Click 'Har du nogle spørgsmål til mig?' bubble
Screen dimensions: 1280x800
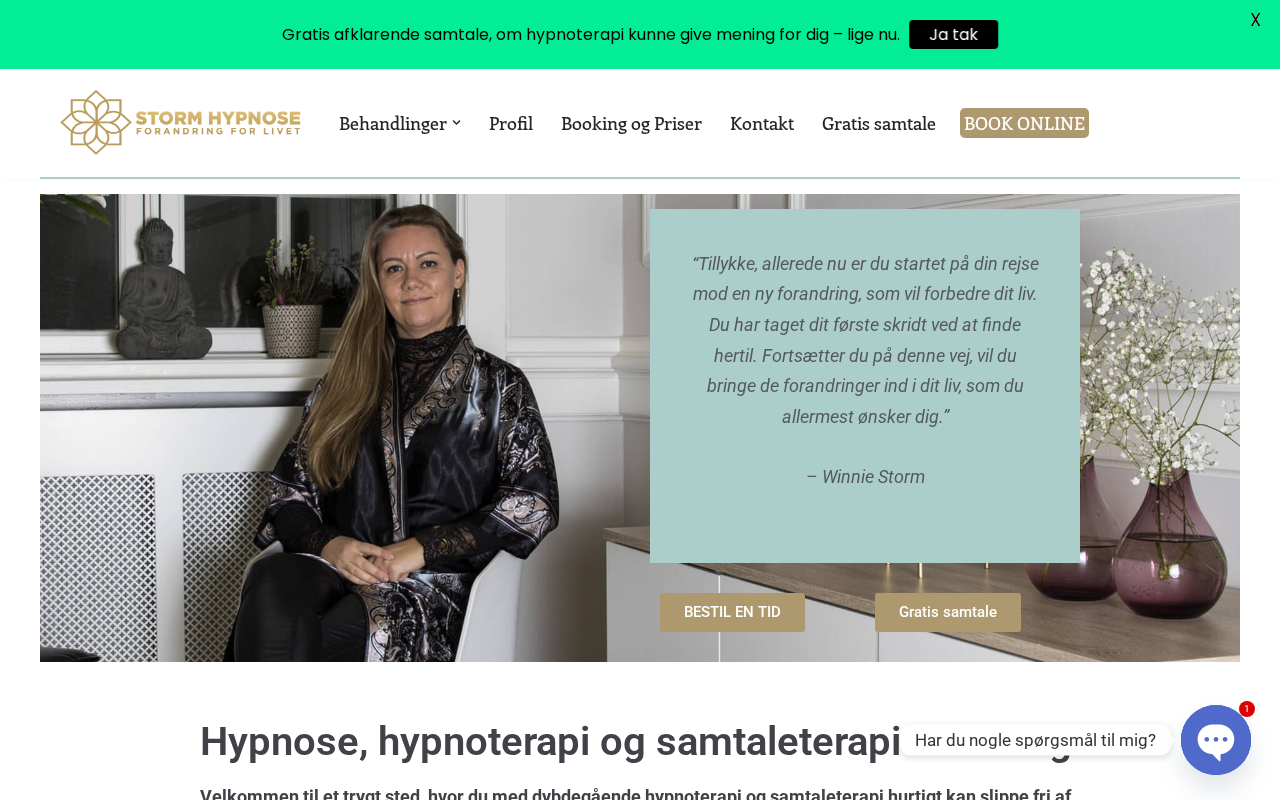click(1035, 740)
